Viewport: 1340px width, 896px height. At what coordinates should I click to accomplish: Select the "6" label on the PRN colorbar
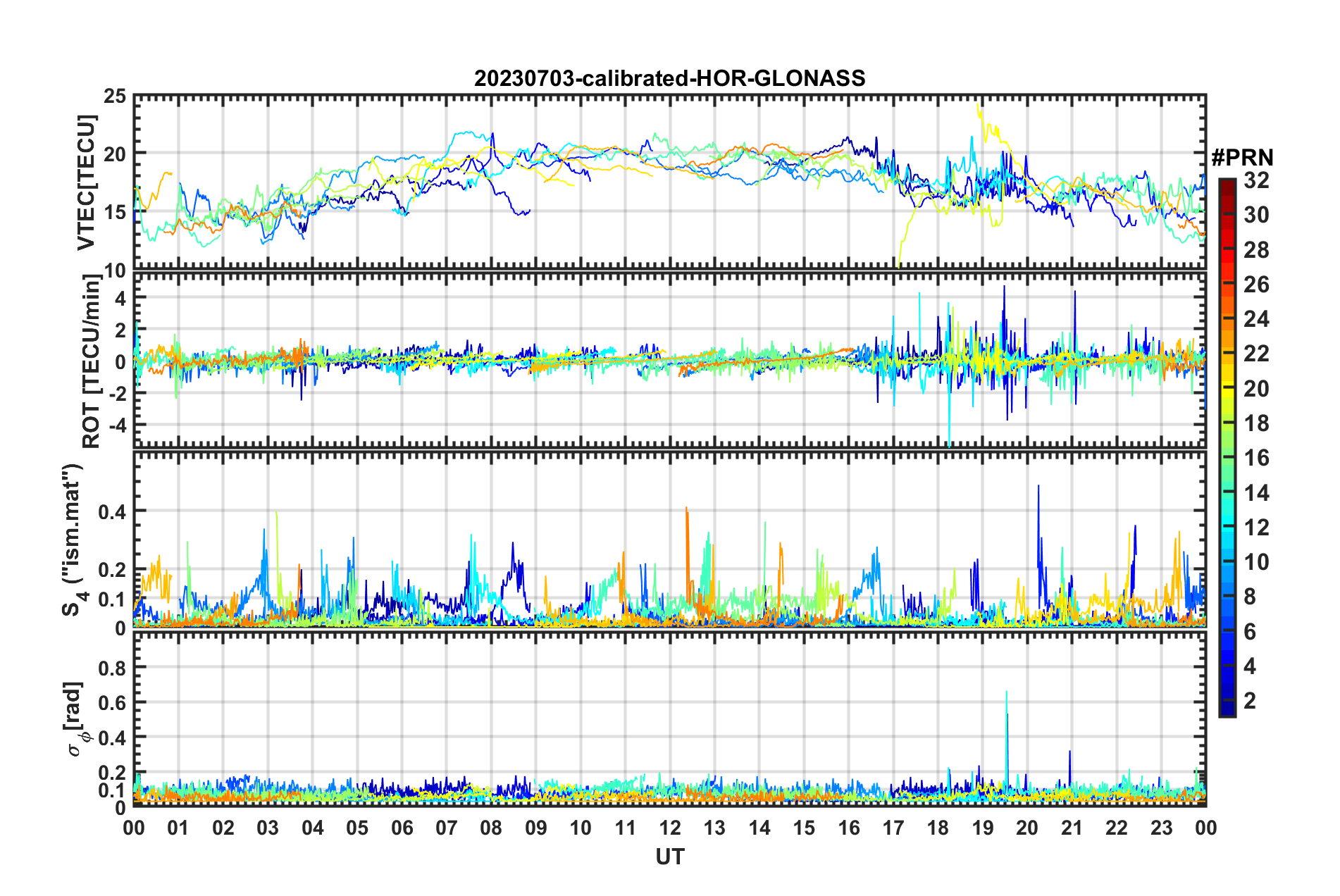pyautogui.click(x=1250, y=632)
